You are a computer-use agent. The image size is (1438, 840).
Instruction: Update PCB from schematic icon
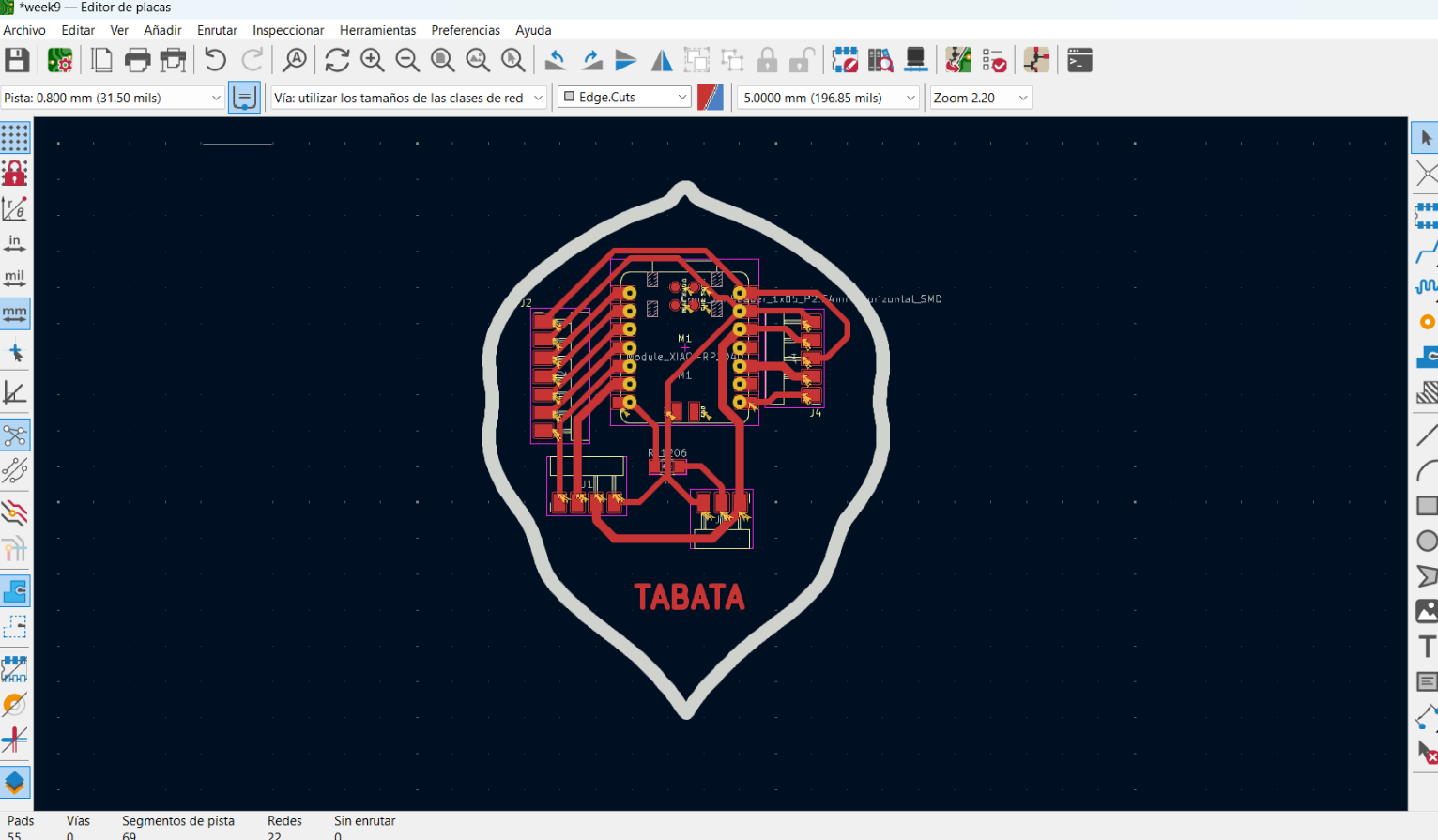click(958, 61)
